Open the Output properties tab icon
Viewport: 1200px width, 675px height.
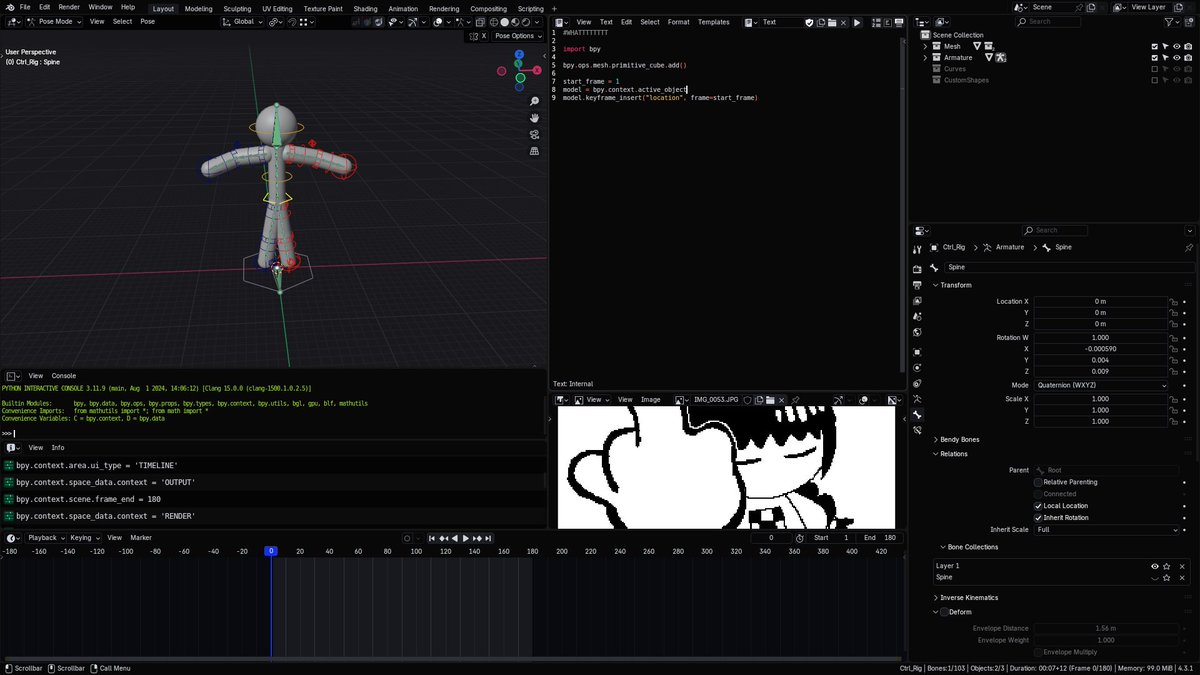point(918,285)
